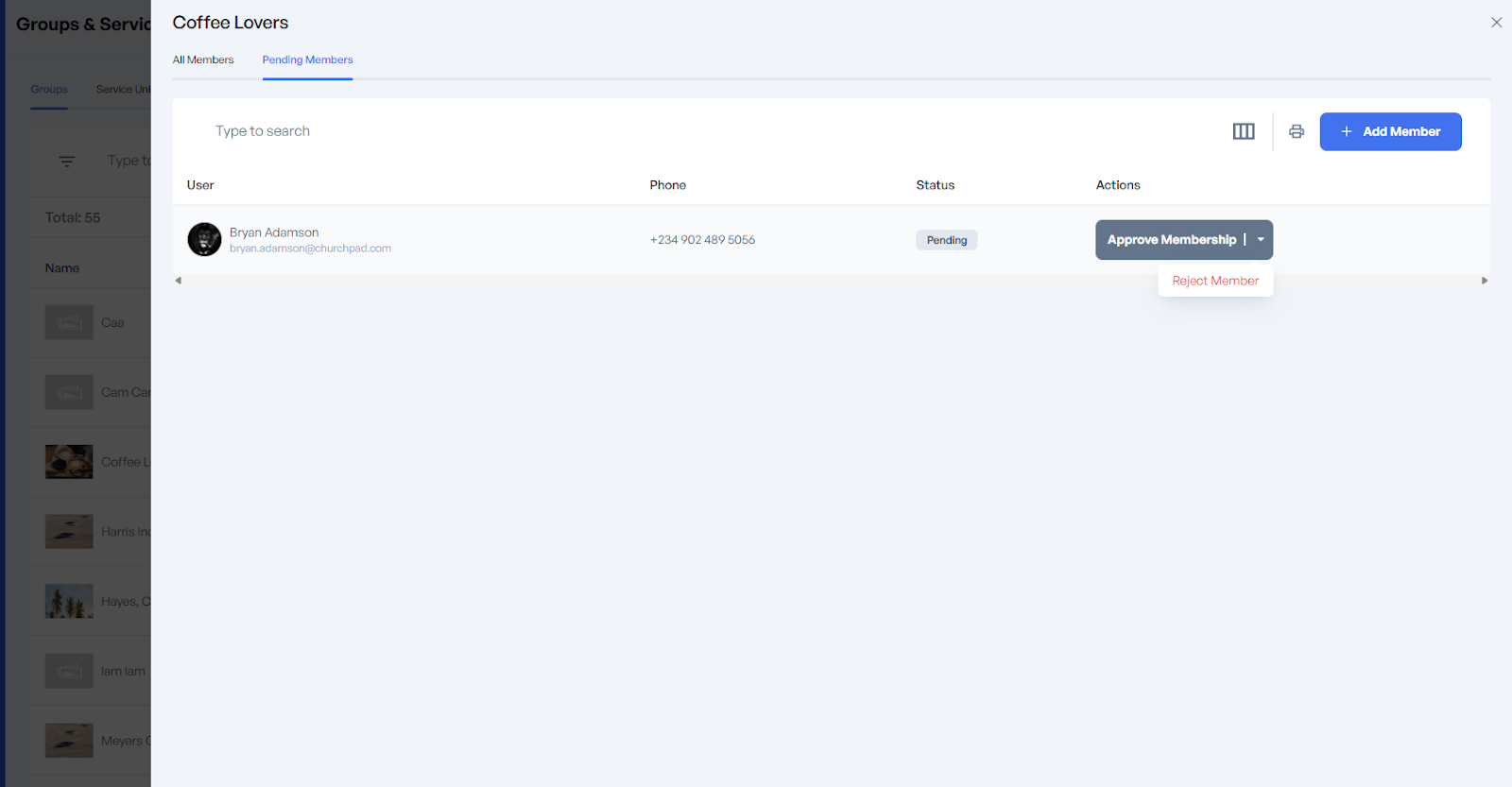Switch to the All Members tab
The image size is (1512, 787).
click(x=203, y=60)
